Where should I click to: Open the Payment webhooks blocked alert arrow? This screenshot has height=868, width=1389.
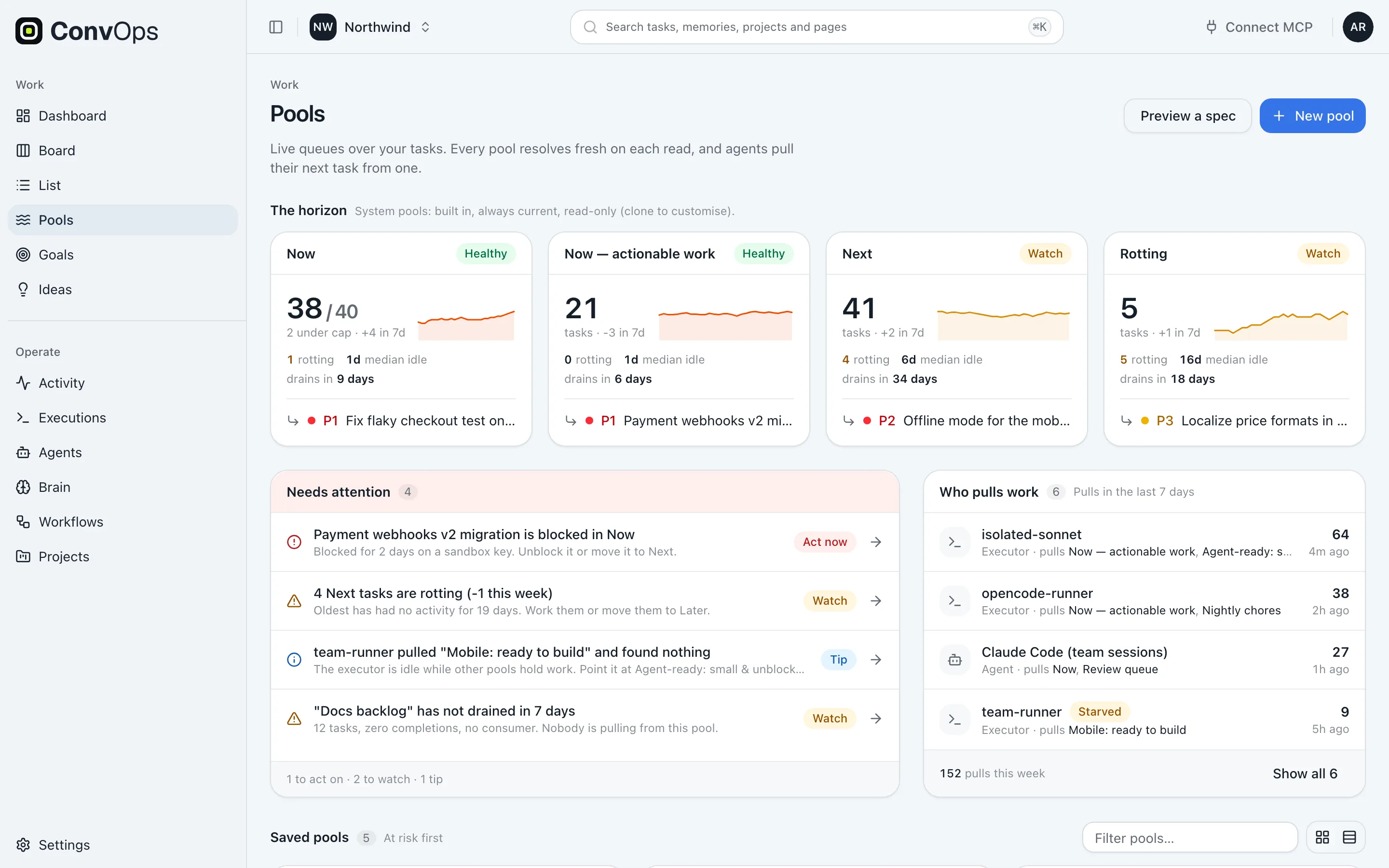click(x=876, y=542)
